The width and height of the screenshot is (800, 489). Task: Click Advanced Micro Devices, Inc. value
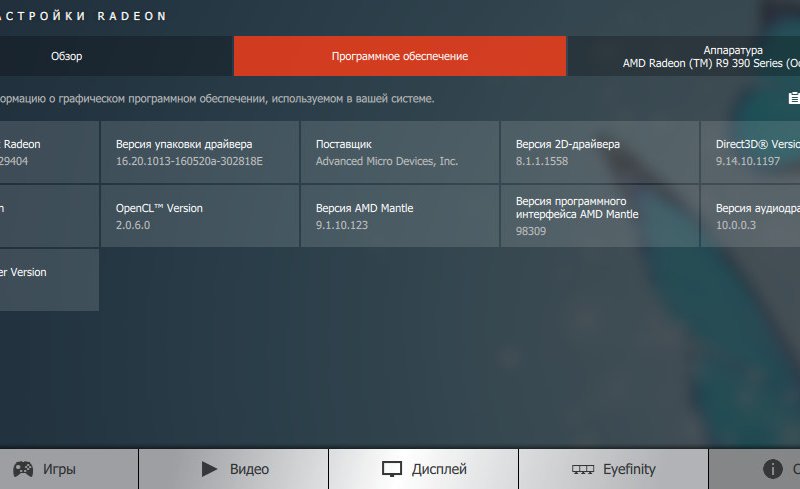(x=387, y=161)
